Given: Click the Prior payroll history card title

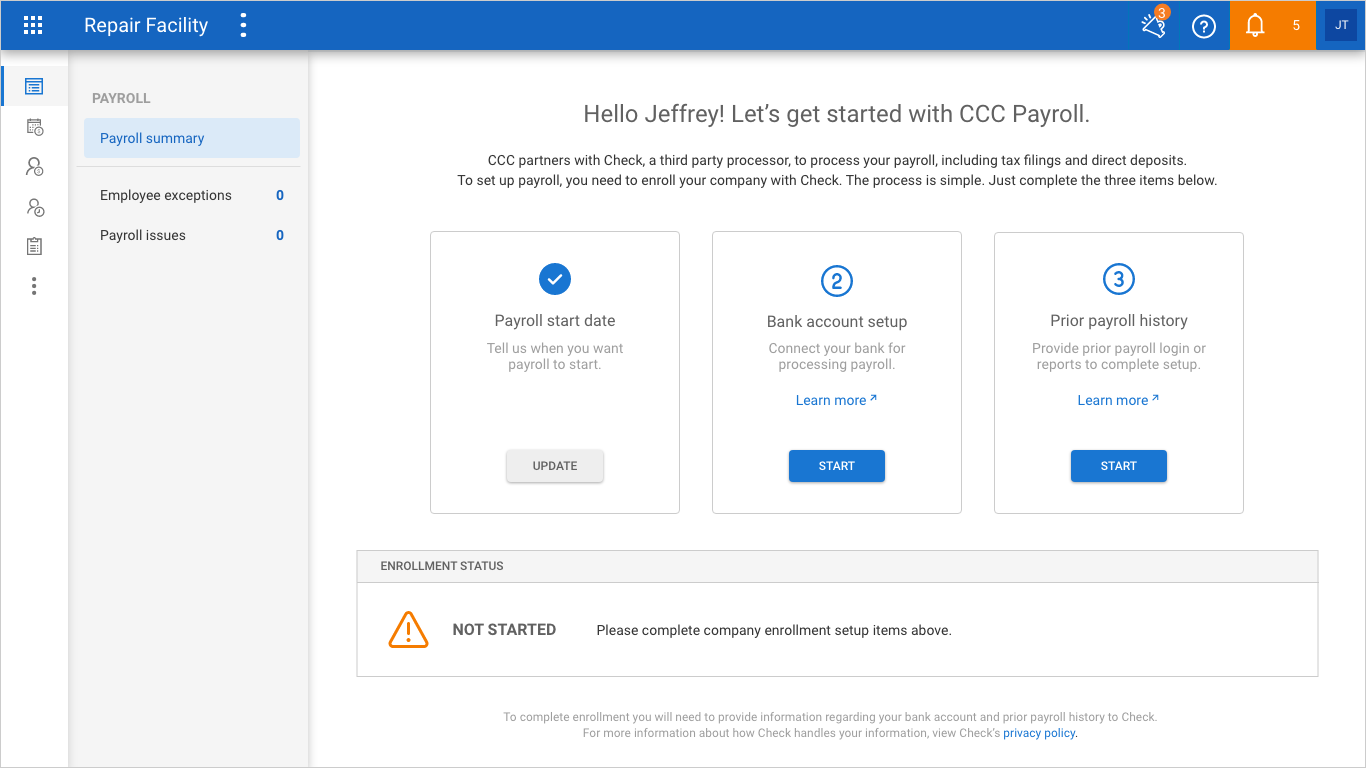Looking at the screenshot, I should click(1119, 321).
